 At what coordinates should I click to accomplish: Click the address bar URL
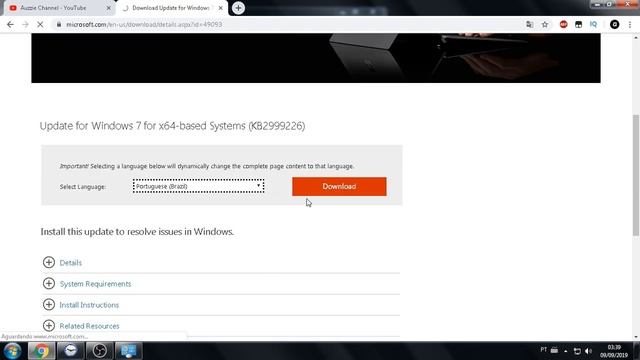(x=144, y=24)
